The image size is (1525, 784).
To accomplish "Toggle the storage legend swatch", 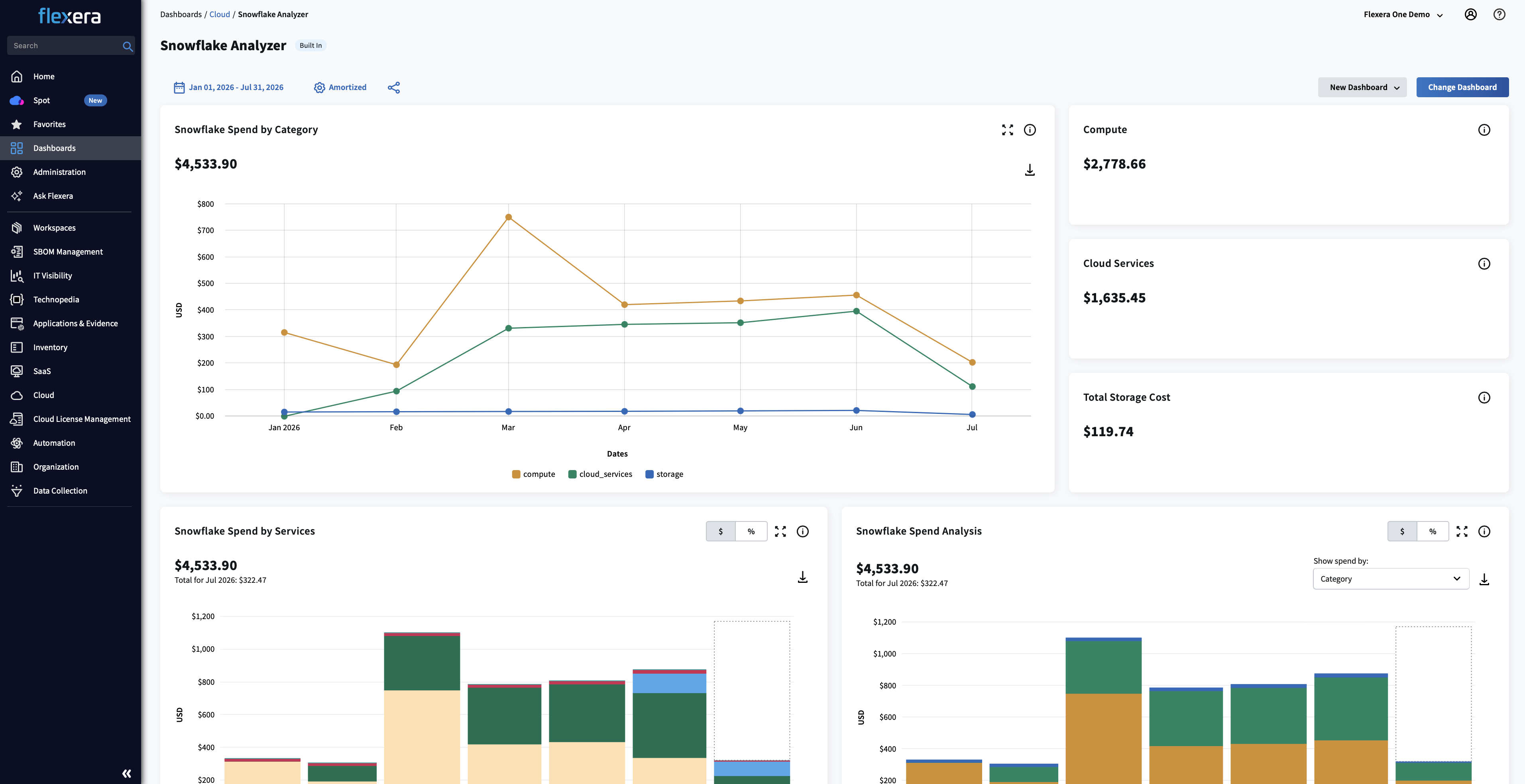I will point(649,474).
